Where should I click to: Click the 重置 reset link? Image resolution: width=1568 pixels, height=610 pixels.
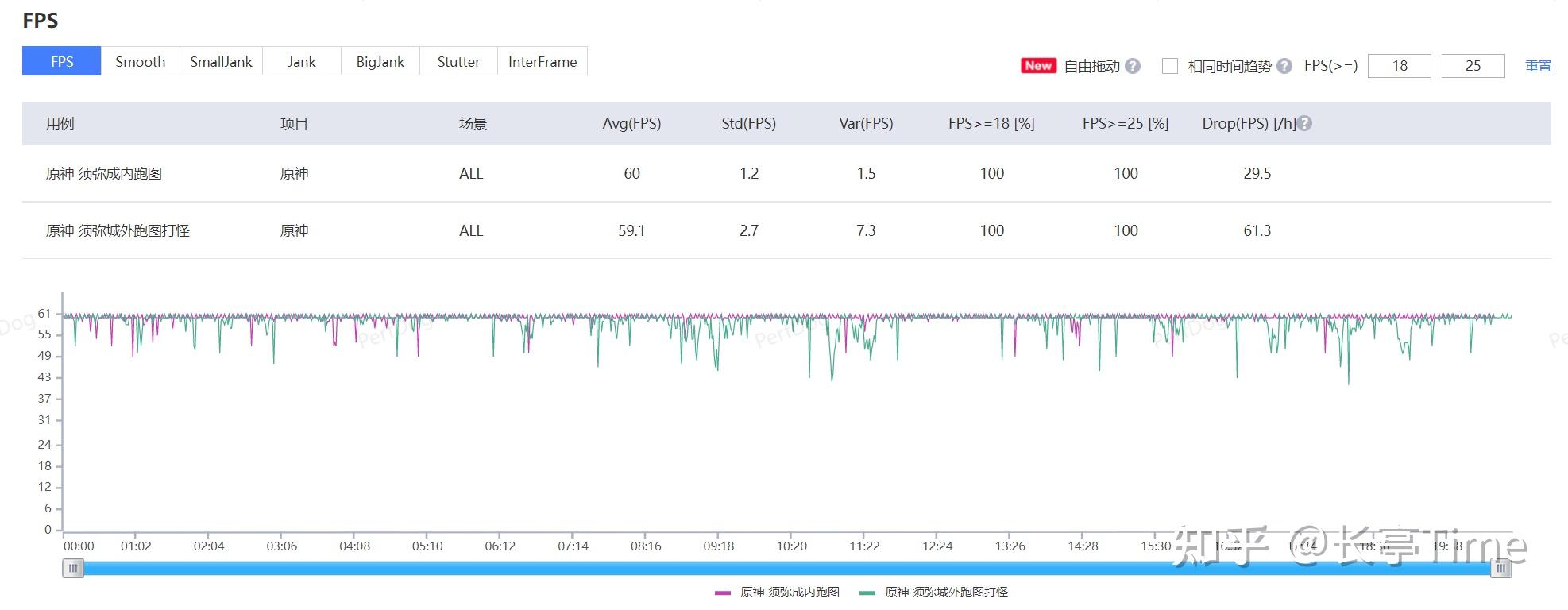click(1538, 66)
